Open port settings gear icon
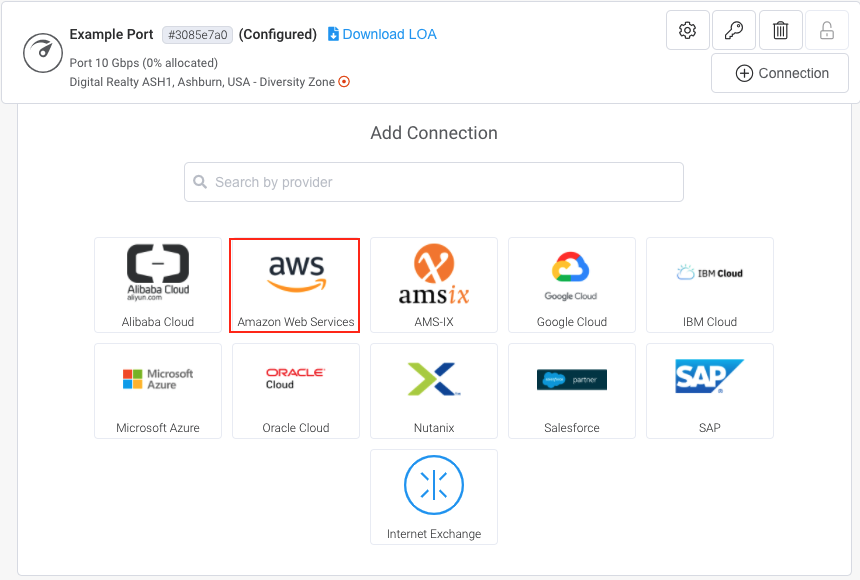The height and width of the screenshot is (580, 860). coord(688,30)
